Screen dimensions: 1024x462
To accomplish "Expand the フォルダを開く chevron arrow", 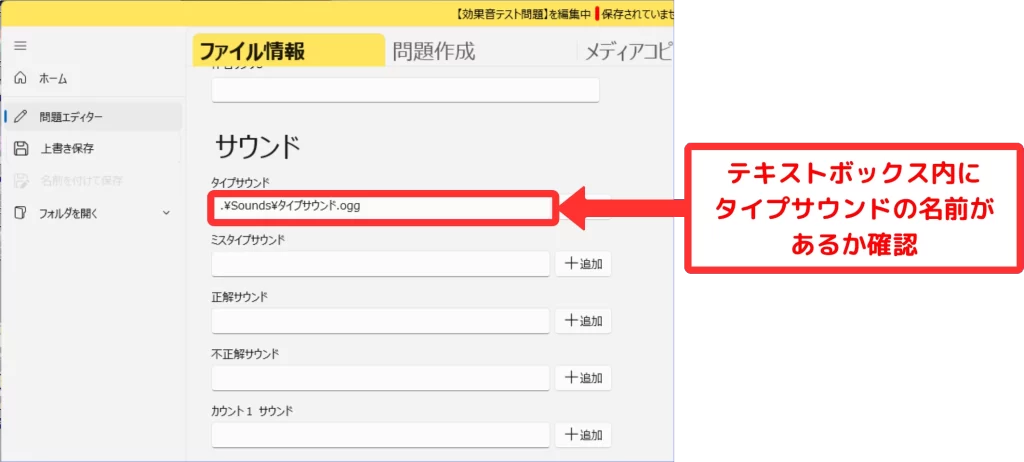I will coord(166,213).
